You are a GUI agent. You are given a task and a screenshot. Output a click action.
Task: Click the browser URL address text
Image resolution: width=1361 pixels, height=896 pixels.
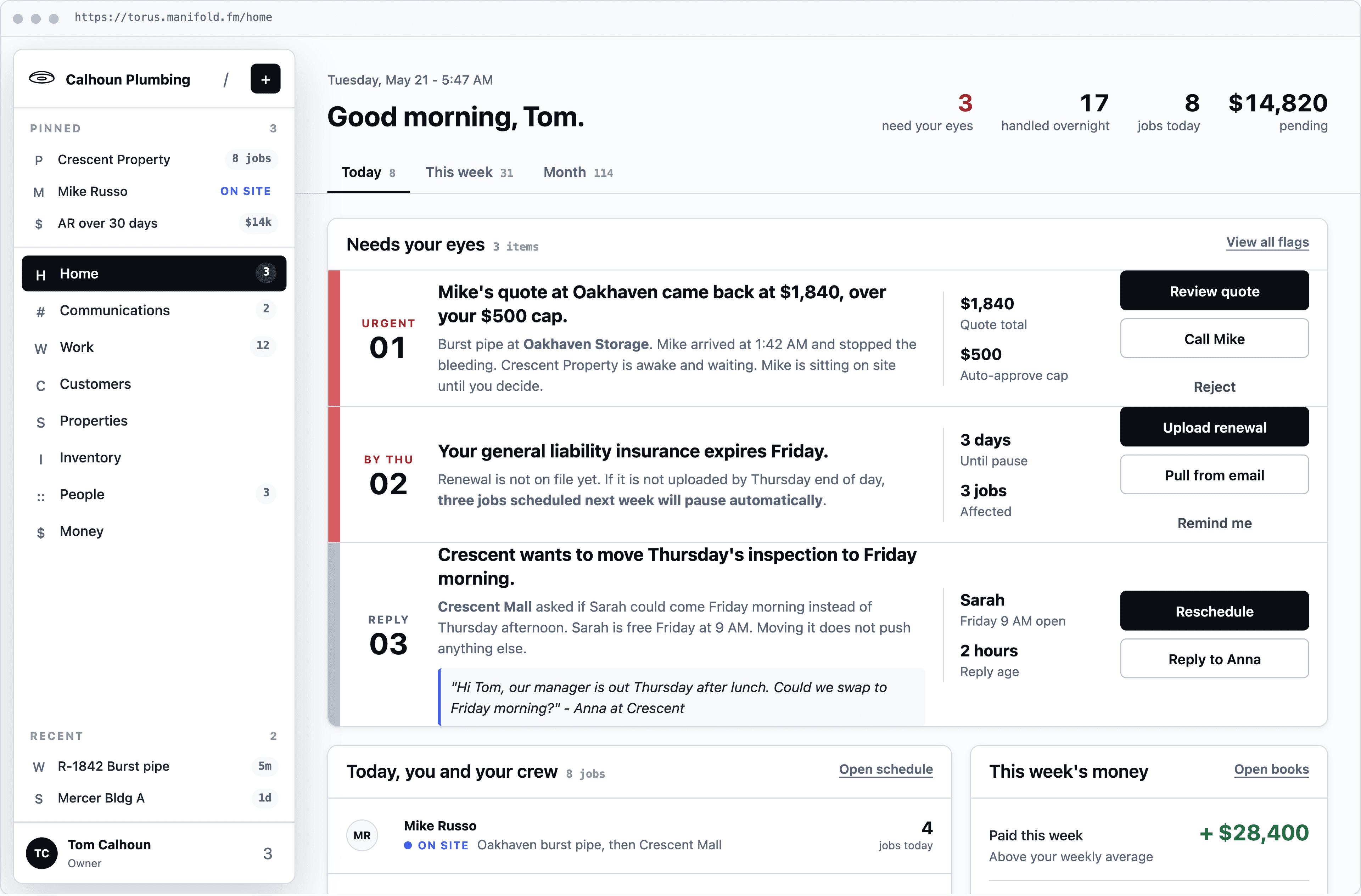[173, 17]
